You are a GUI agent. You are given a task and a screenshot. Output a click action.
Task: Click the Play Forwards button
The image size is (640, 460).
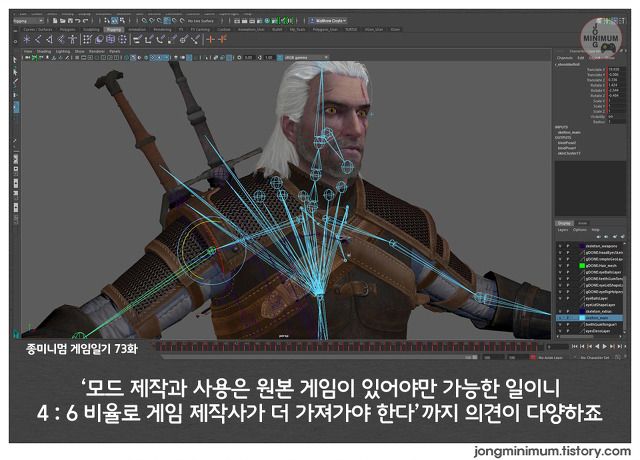tap(604, 346)
